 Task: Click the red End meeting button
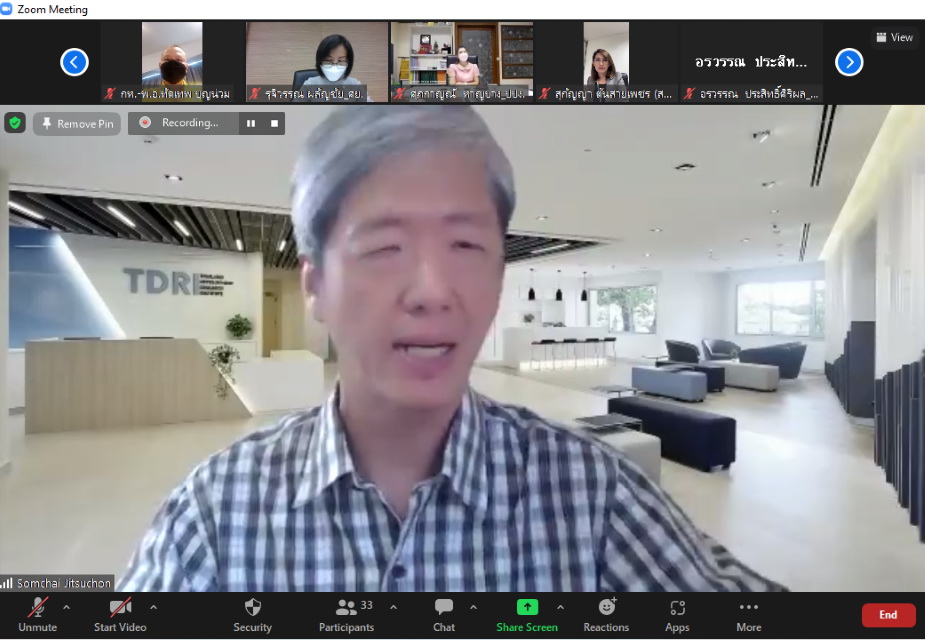click(888, 615)
